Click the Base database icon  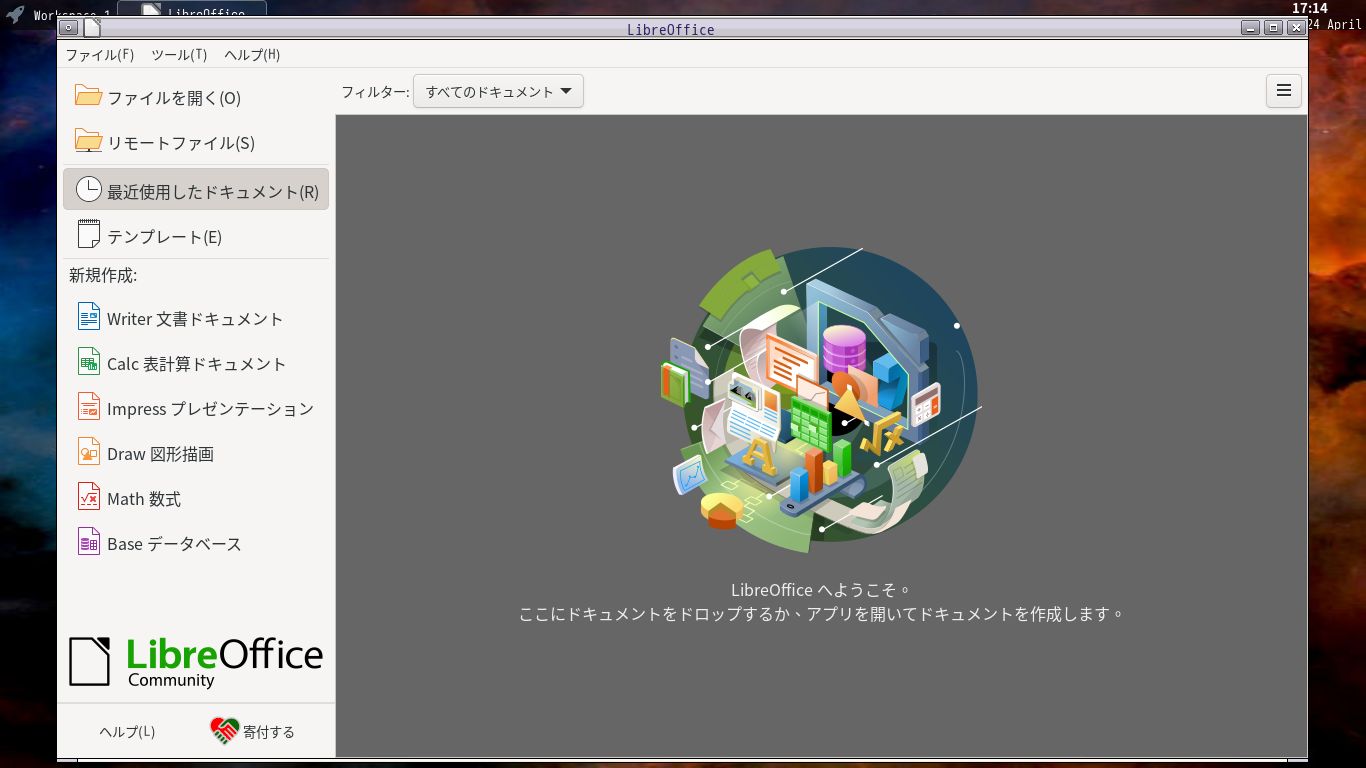[89, 543]
